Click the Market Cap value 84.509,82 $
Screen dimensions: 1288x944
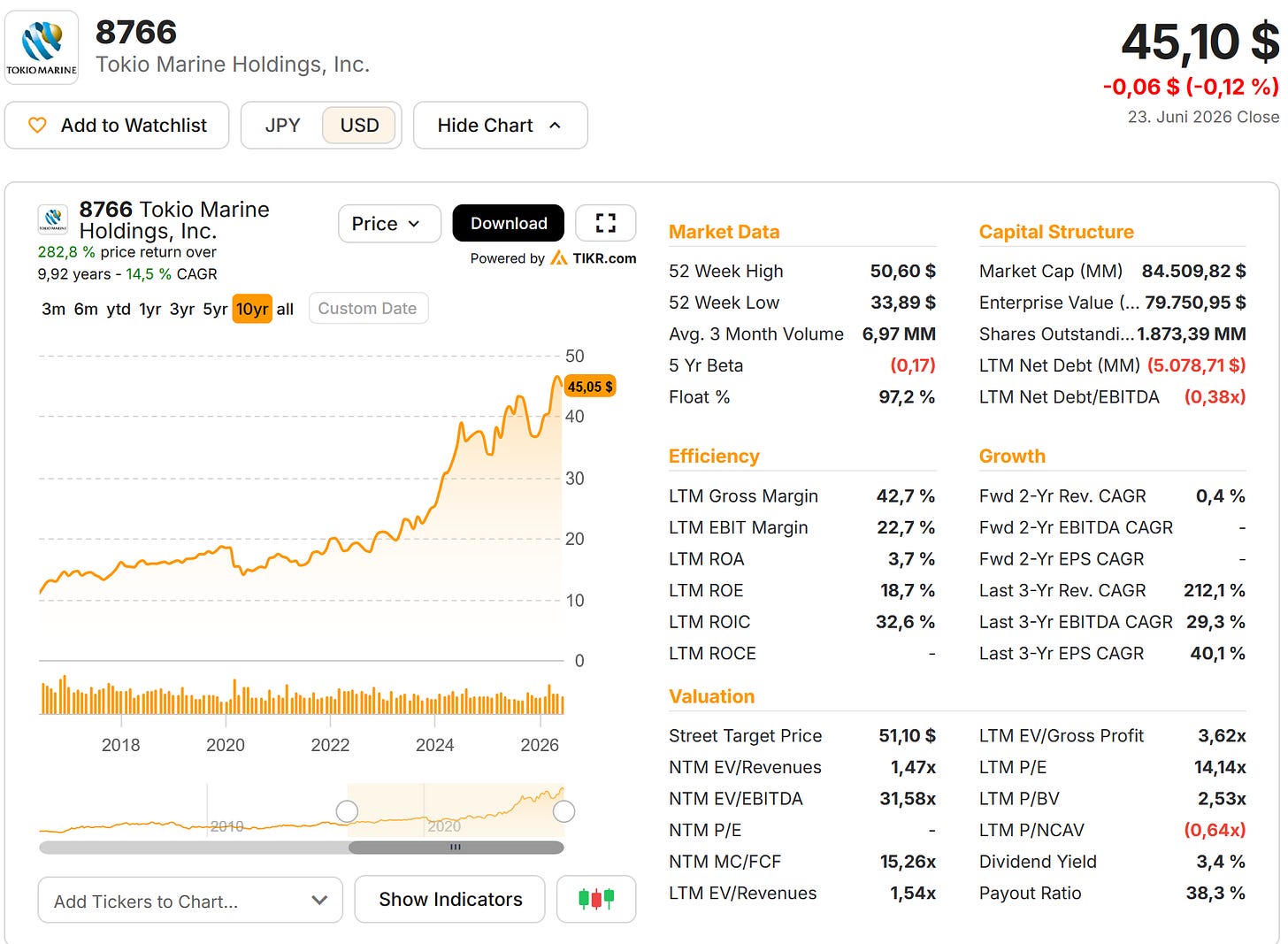1194,271
